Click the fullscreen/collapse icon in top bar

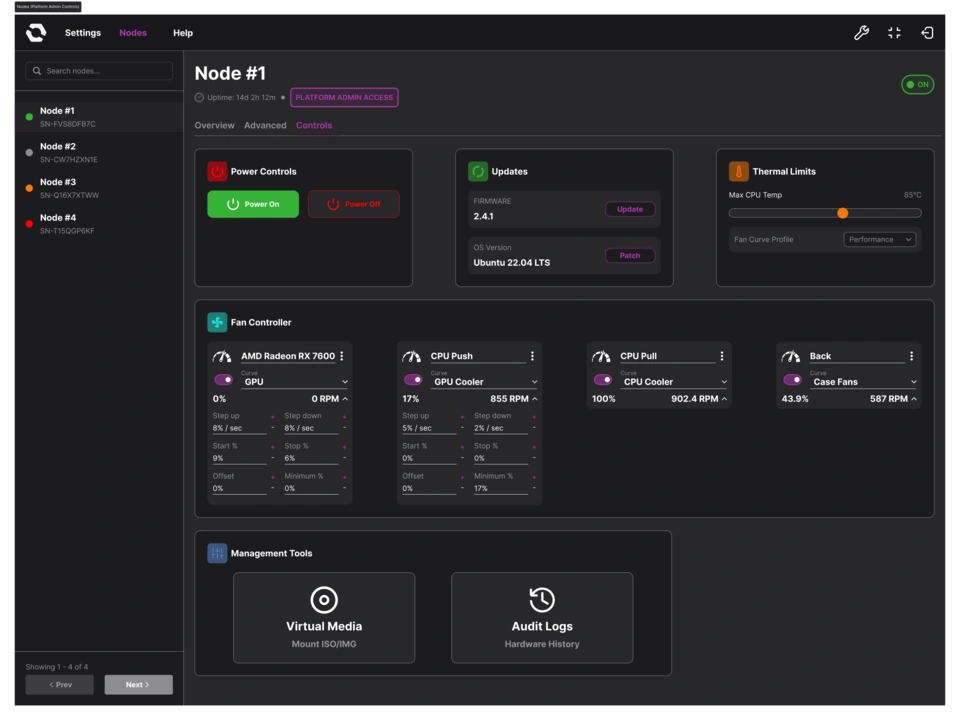click(893, 32)
